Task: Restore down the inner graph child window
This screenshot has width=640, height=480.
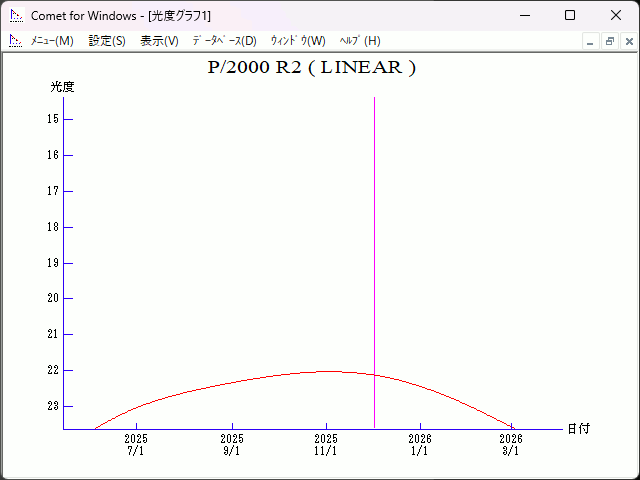Action: [x=609, y=41]
